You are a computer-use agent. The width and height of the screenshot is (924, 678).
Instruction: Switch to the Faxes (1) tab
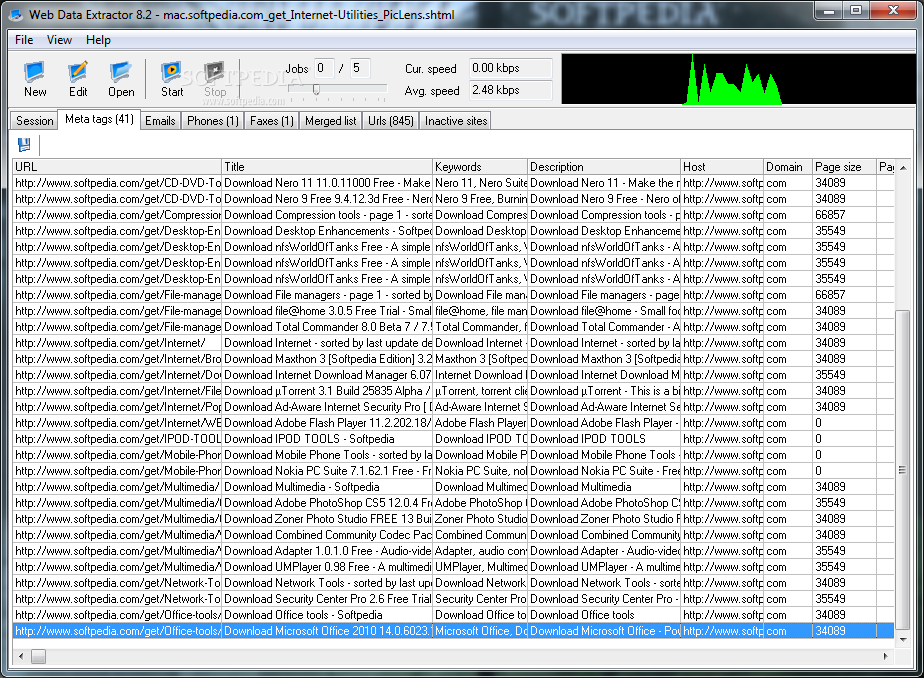coord(272,121)
